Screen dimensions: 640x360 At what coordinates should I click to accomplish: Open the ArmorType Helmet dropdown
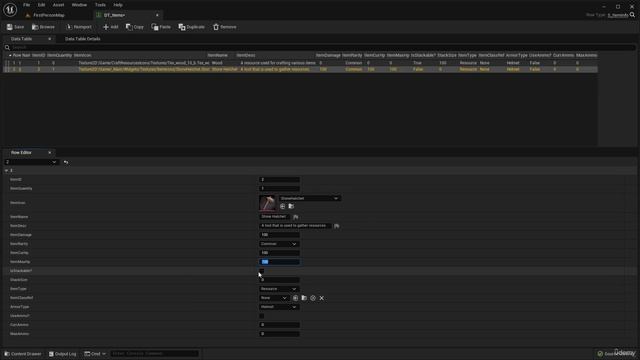(279, 307)
